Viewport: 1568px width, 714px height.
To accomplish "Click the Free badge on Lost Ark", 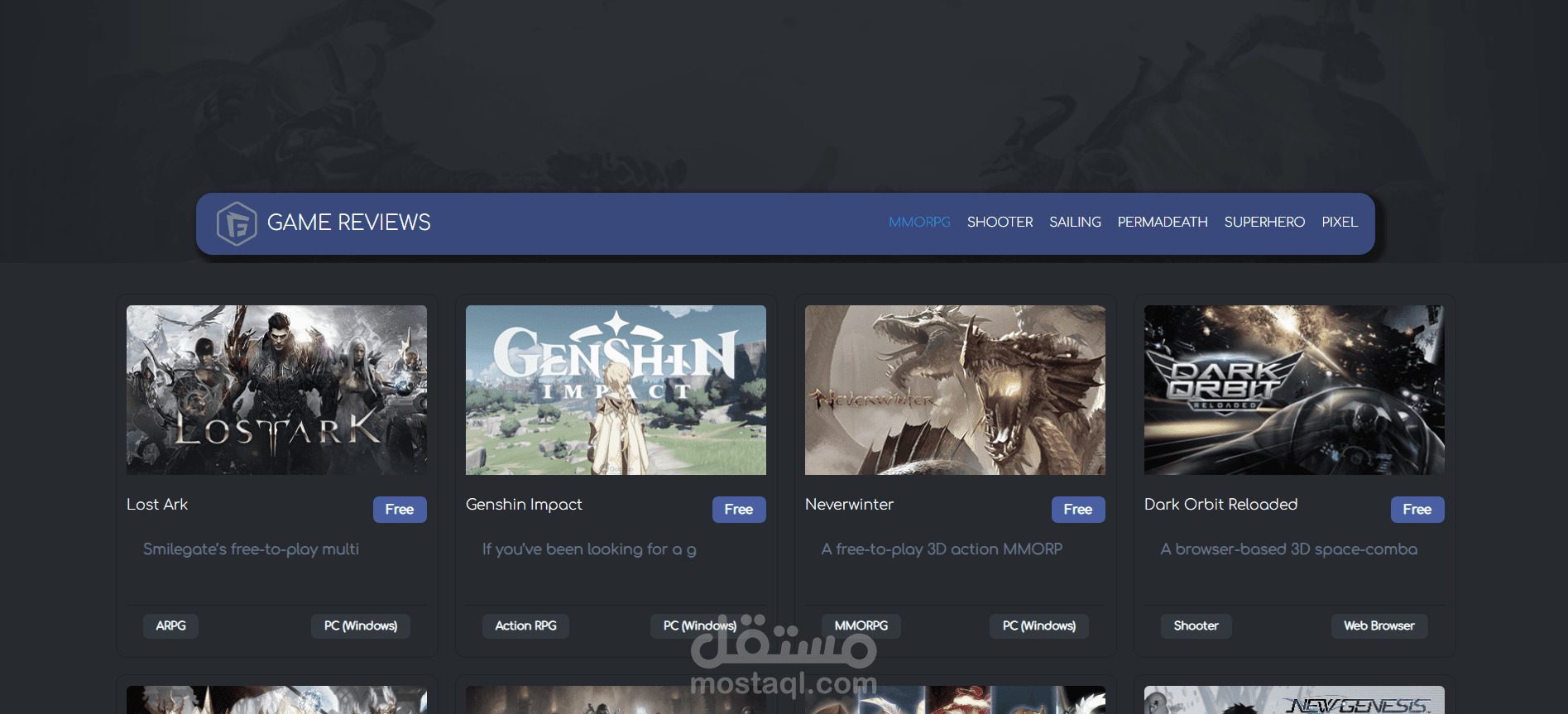I will [x=400, y=510].
